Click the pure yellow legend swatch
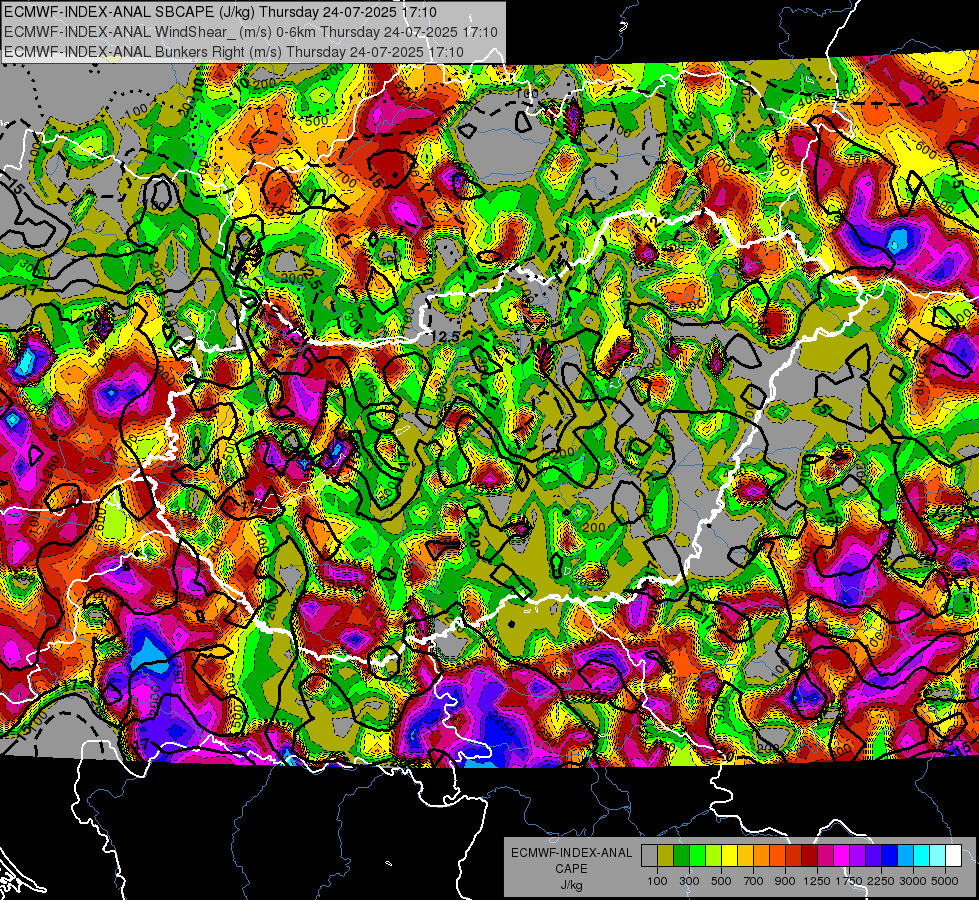The height and width of the screenshot is (900, 979). pyautogui.click(x=730, y=856)
